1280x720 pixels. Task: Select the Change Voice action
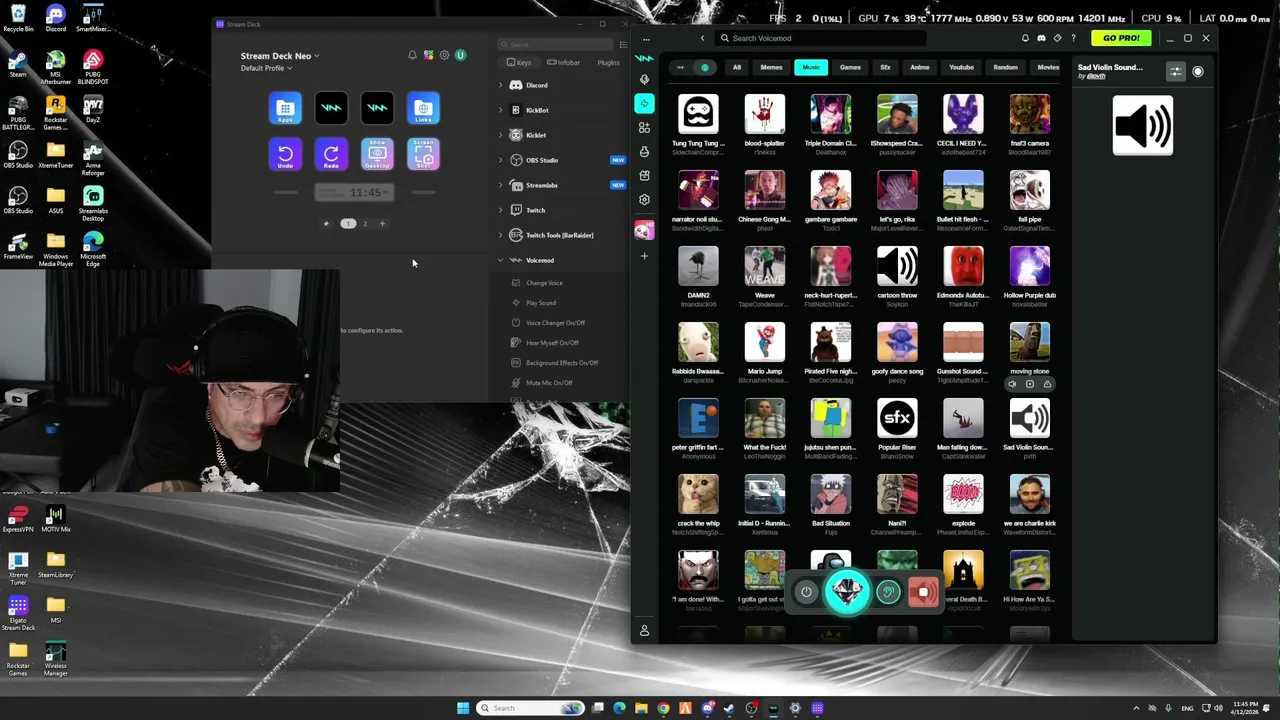pyautogui.click(x=544, y=283)
